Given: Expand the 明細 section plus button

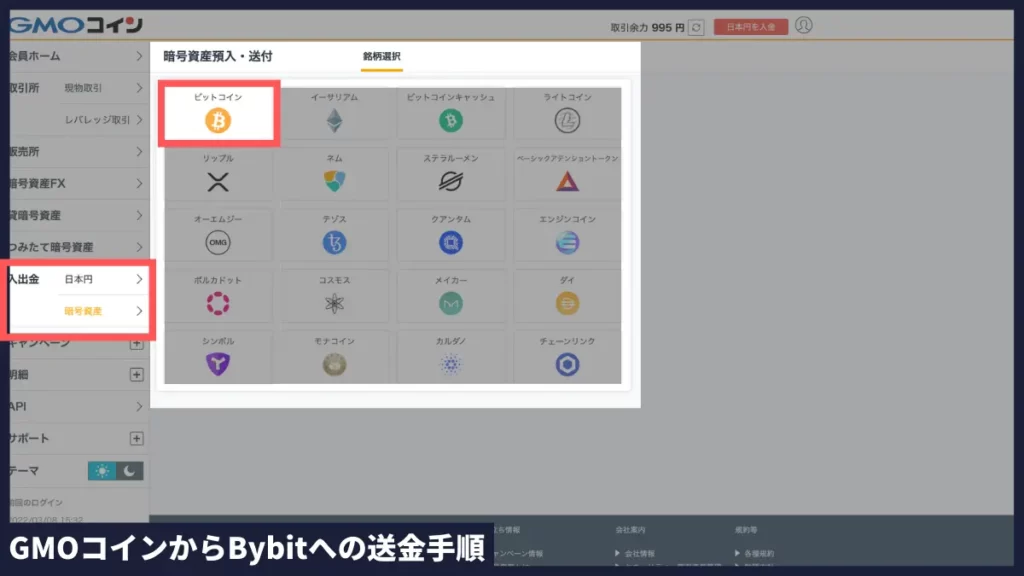Looking at the screenshot, I should click(136, 375).
